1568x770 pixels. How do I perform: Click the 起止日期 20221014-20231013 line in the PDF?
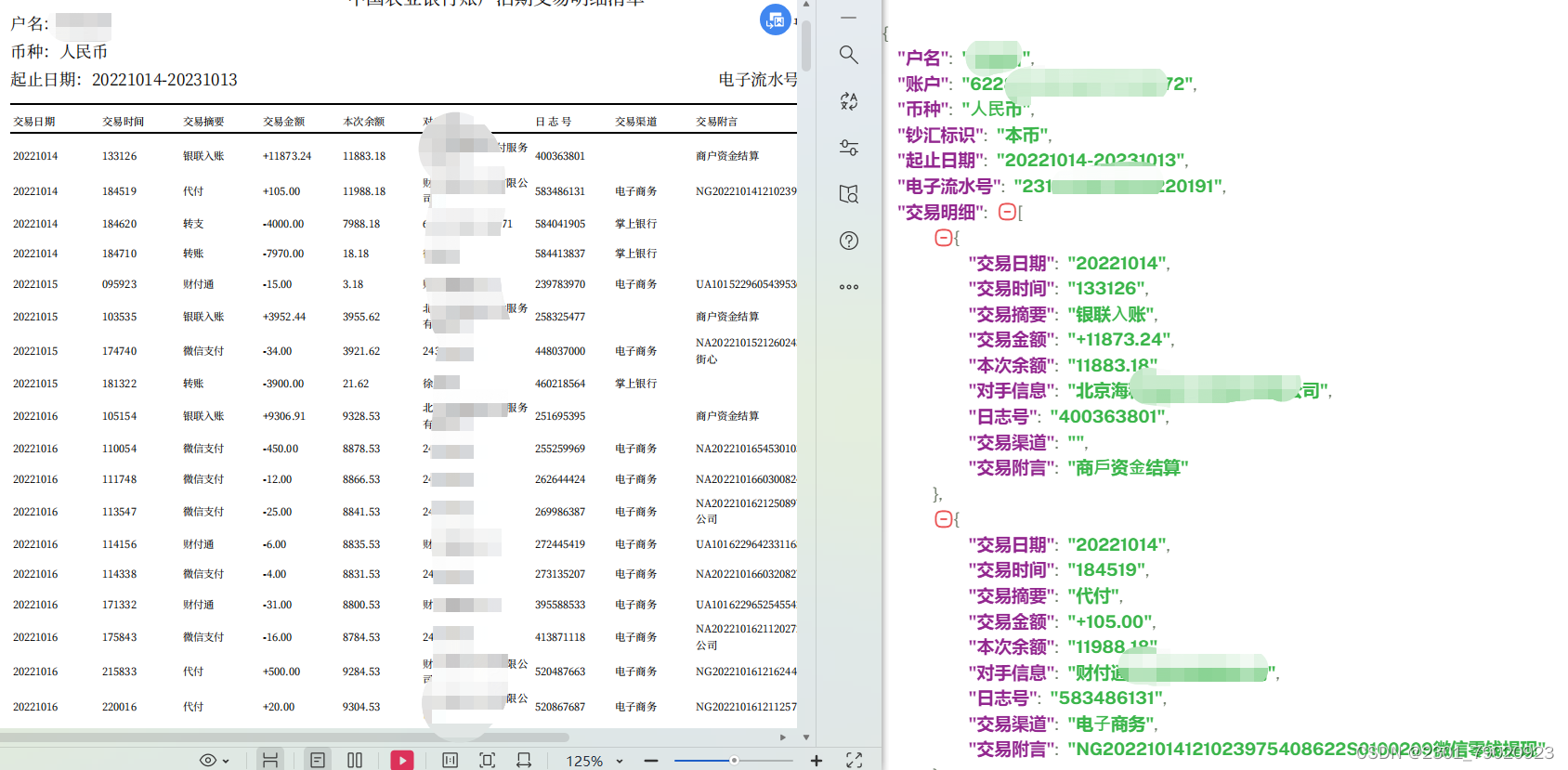pyautogui.click(x=124, y=80)
